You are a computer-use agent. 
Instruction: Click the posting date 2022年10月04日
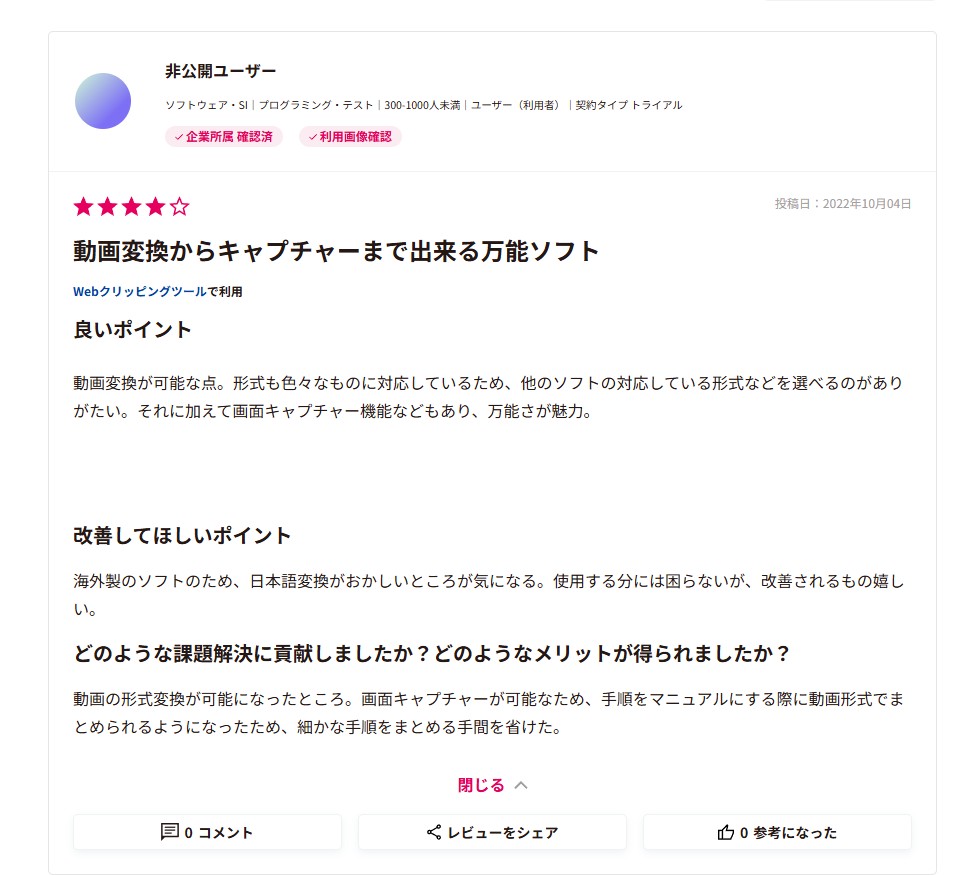tap(867, 204)
